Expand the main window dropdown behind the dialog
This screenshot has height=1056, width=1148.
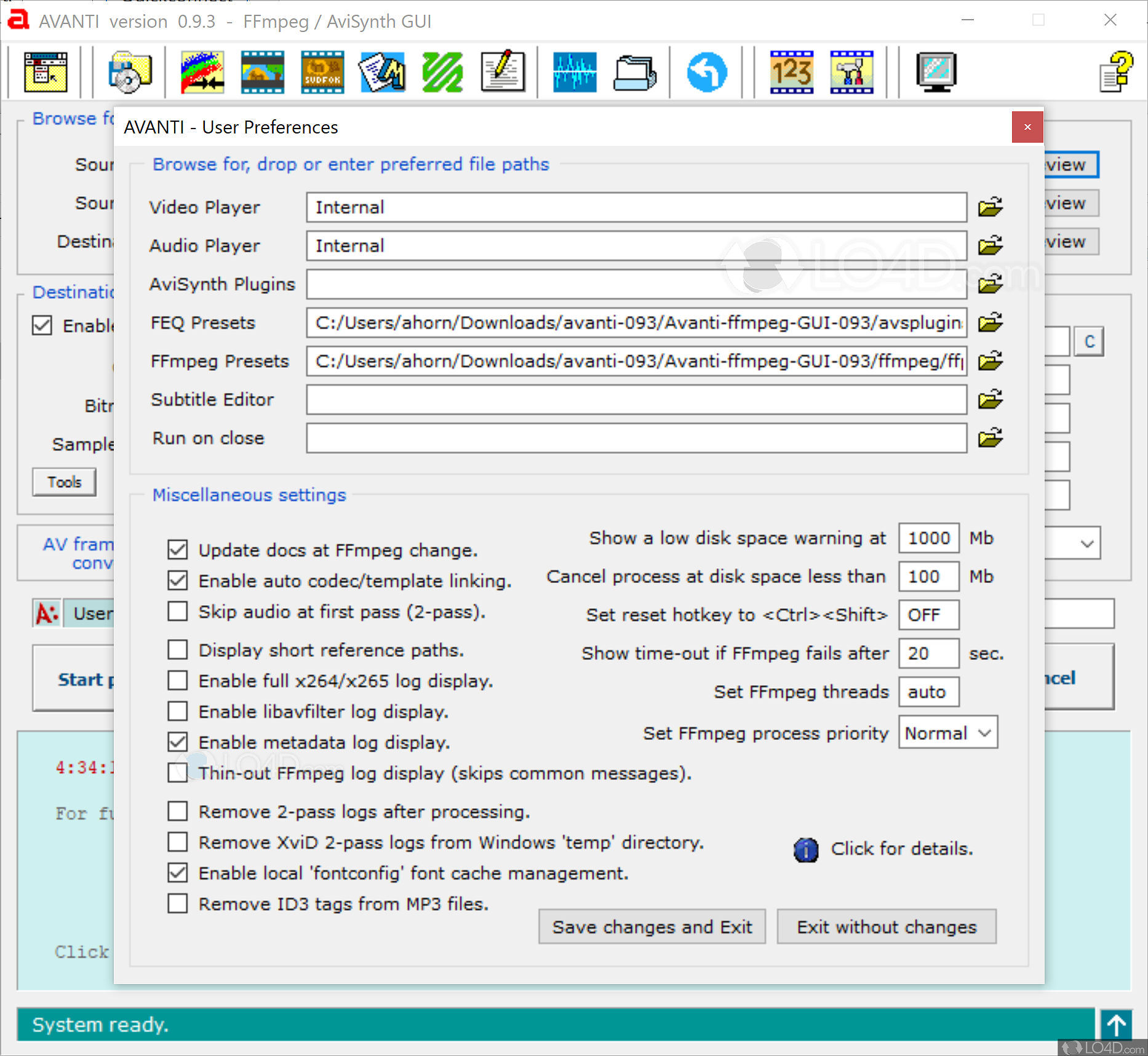click(1086, 544)
